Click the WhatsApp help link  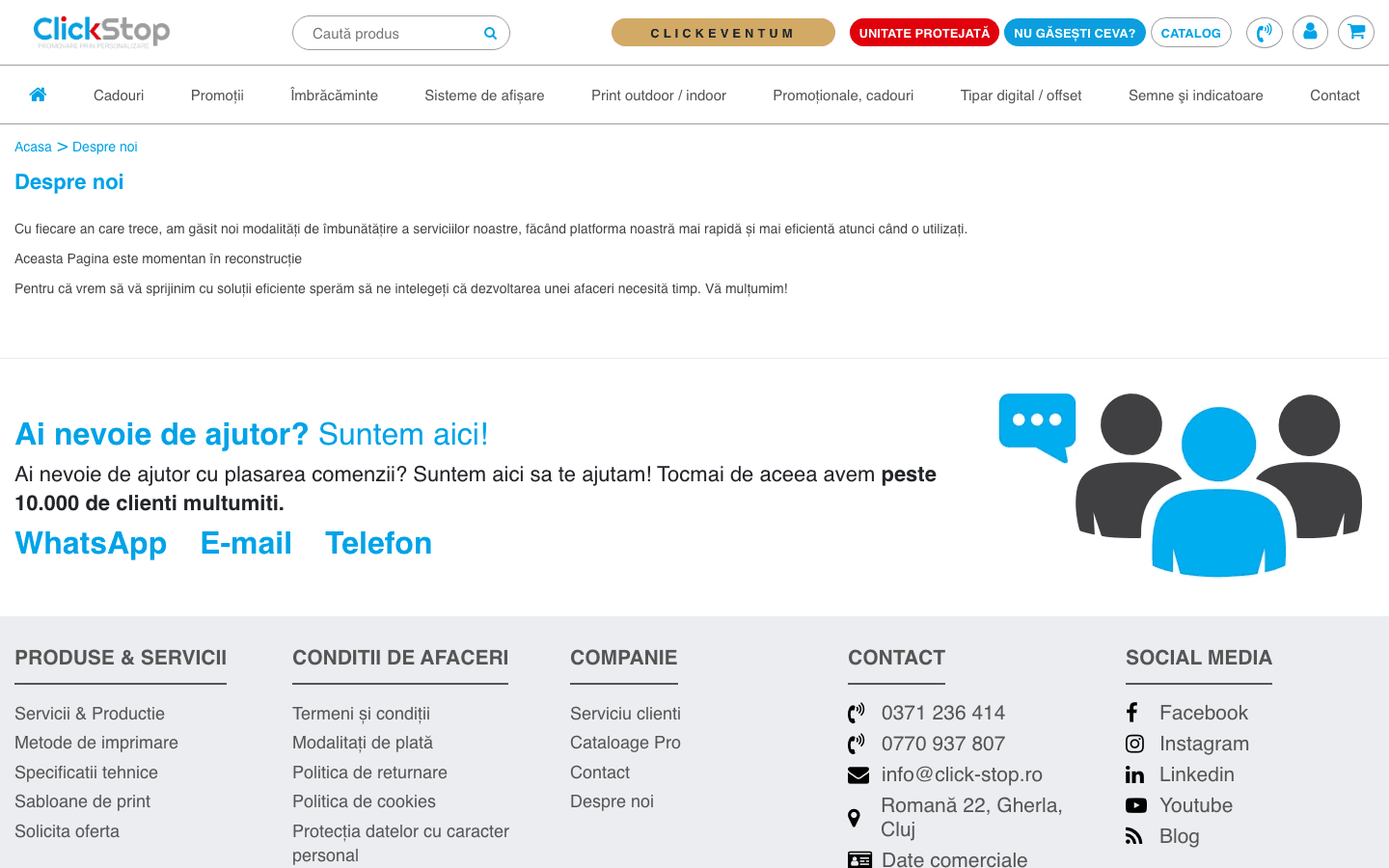click(x=91, y=543)
